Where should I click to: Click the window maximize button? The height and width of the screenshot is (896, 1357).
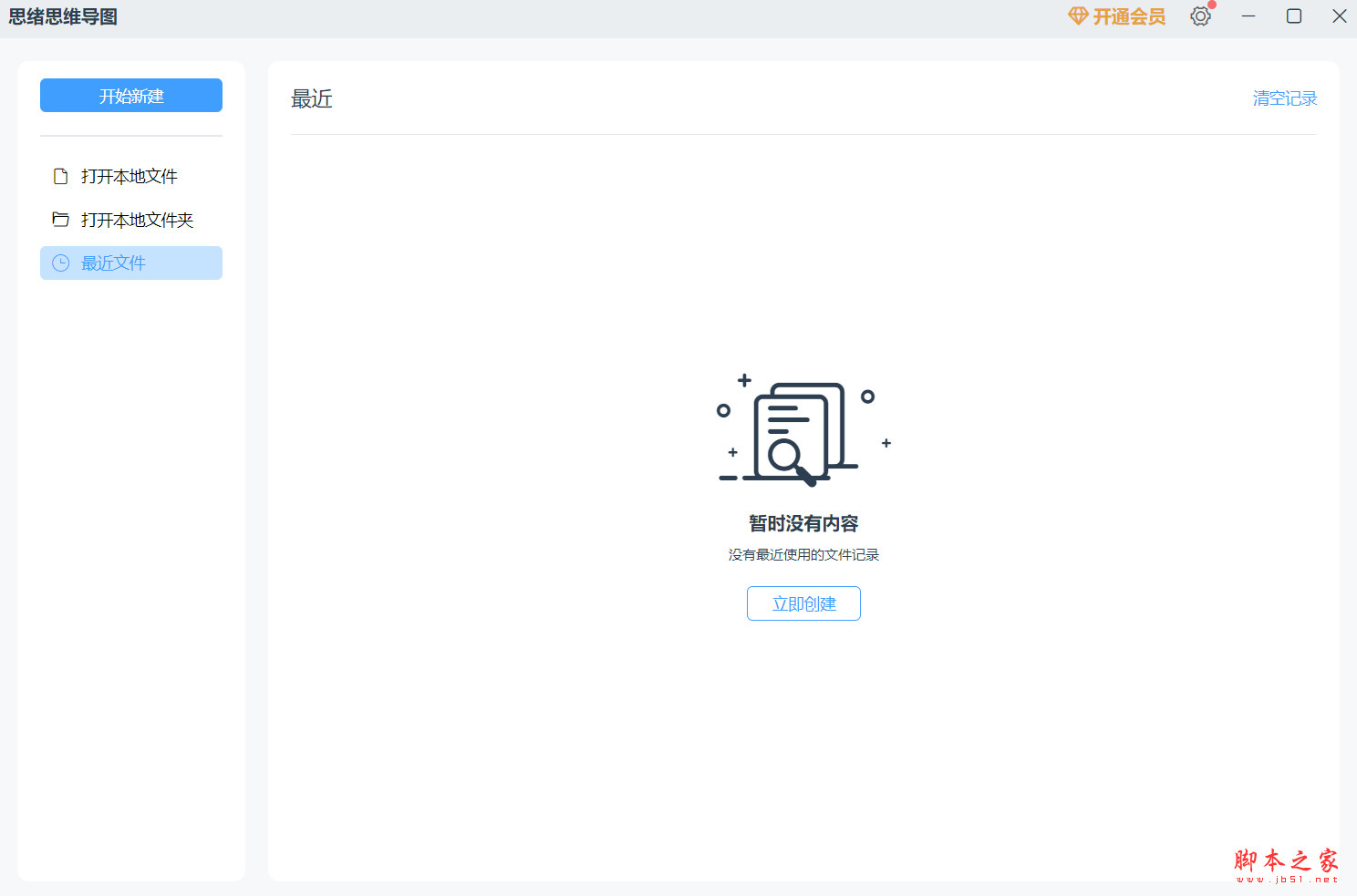1293,15
